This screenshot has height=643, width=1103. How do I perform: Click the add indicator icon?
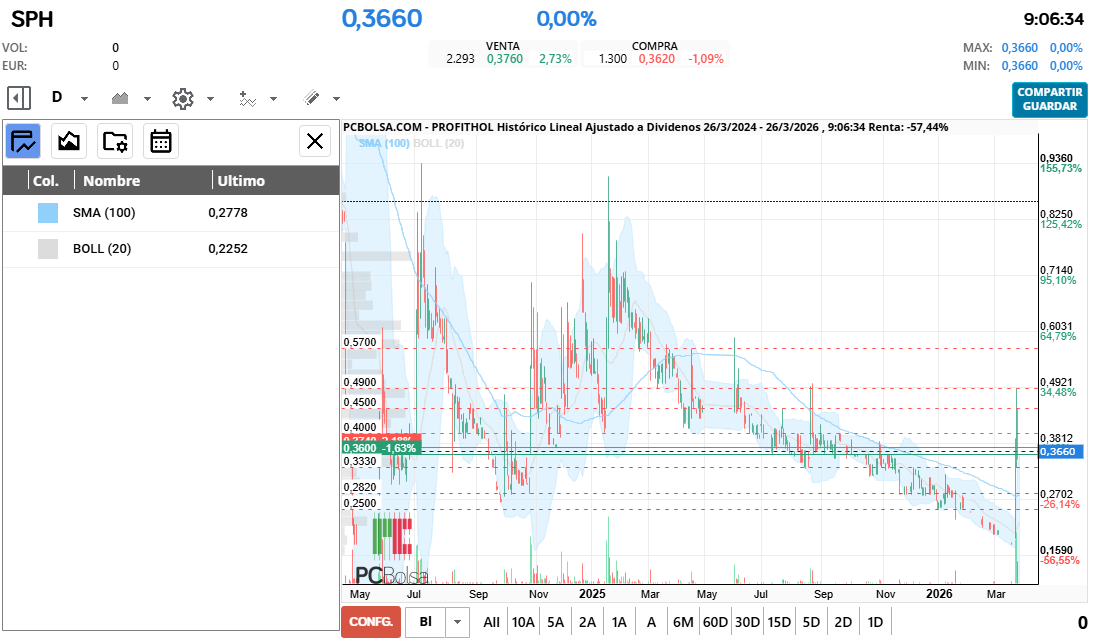247,98
